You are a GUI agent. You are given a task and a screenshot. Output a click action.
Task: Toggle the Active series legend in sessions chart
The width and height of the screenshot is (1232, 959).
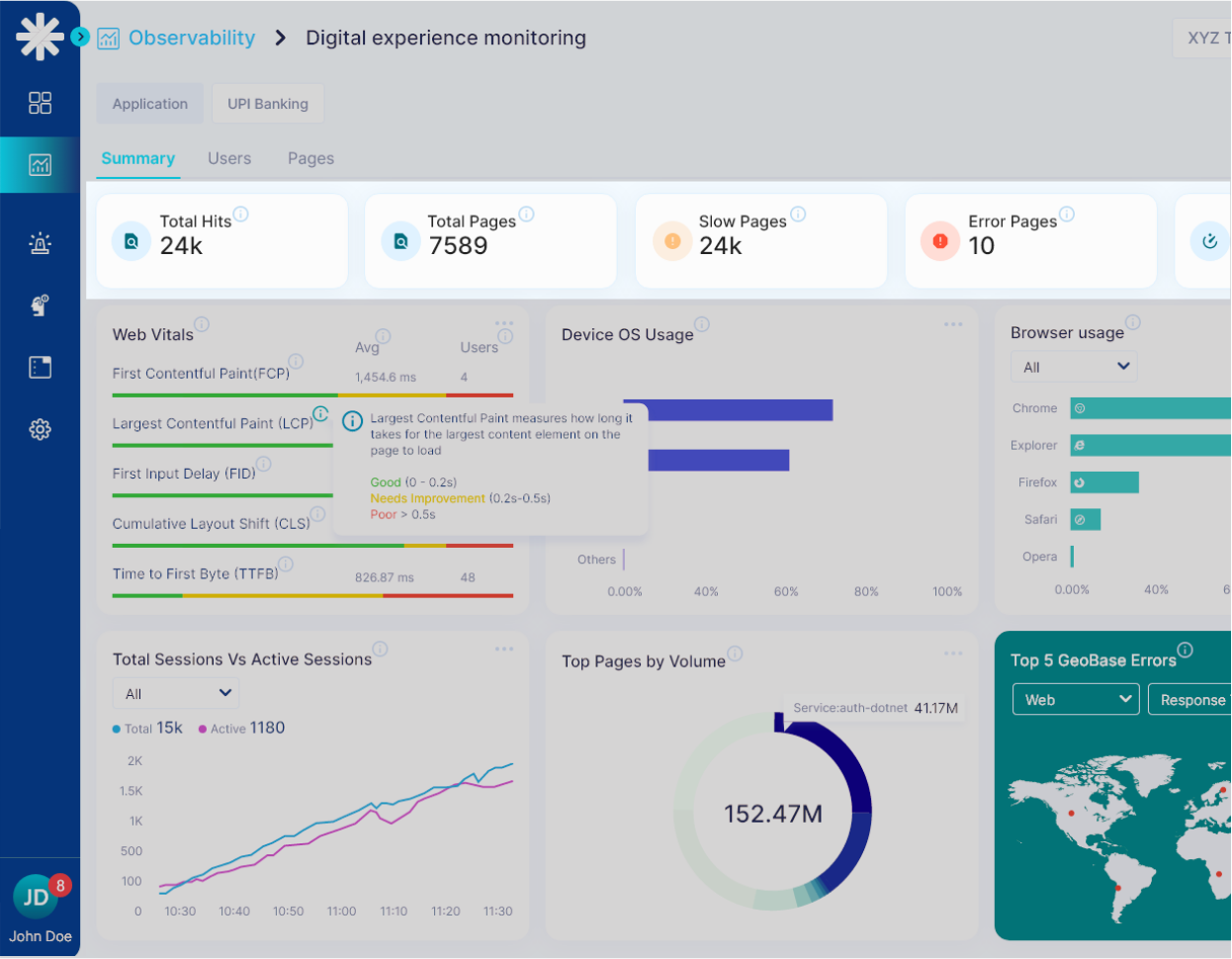[x=241, y=729]
